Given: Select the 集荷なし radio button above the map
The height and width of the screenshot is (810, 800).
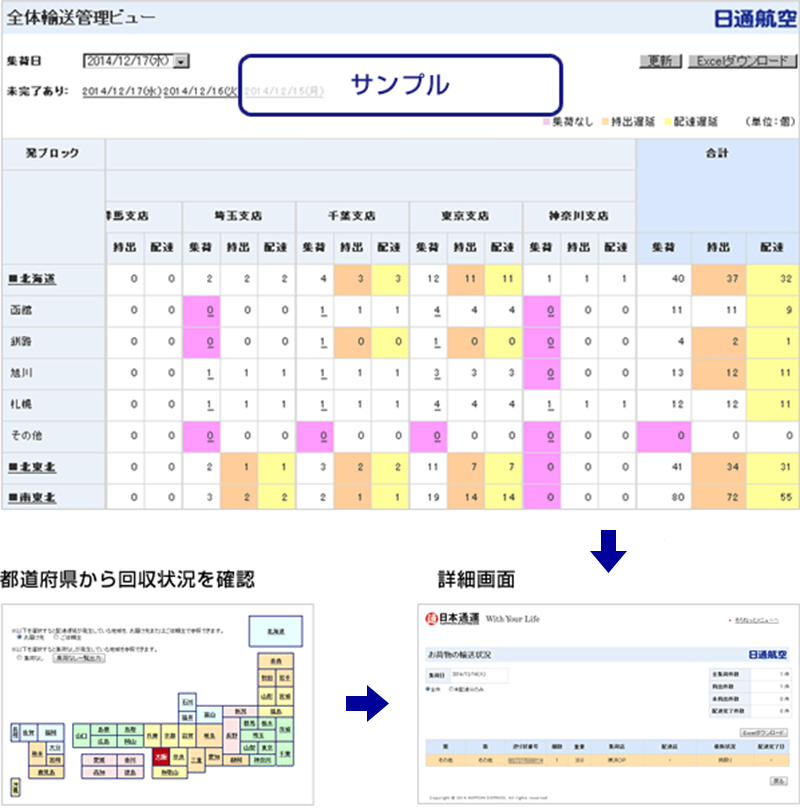Looking at the screenshot, I should (20, 658).
